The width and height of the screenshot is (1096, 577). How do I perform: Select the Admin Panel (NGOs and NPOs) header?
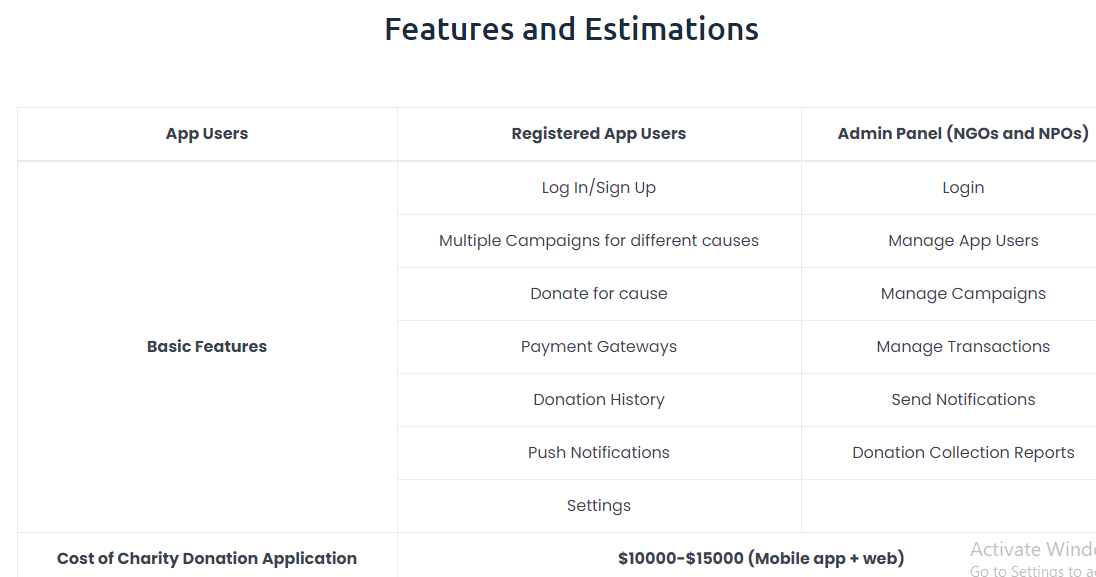pyautogui.click(x=963, y=134)
